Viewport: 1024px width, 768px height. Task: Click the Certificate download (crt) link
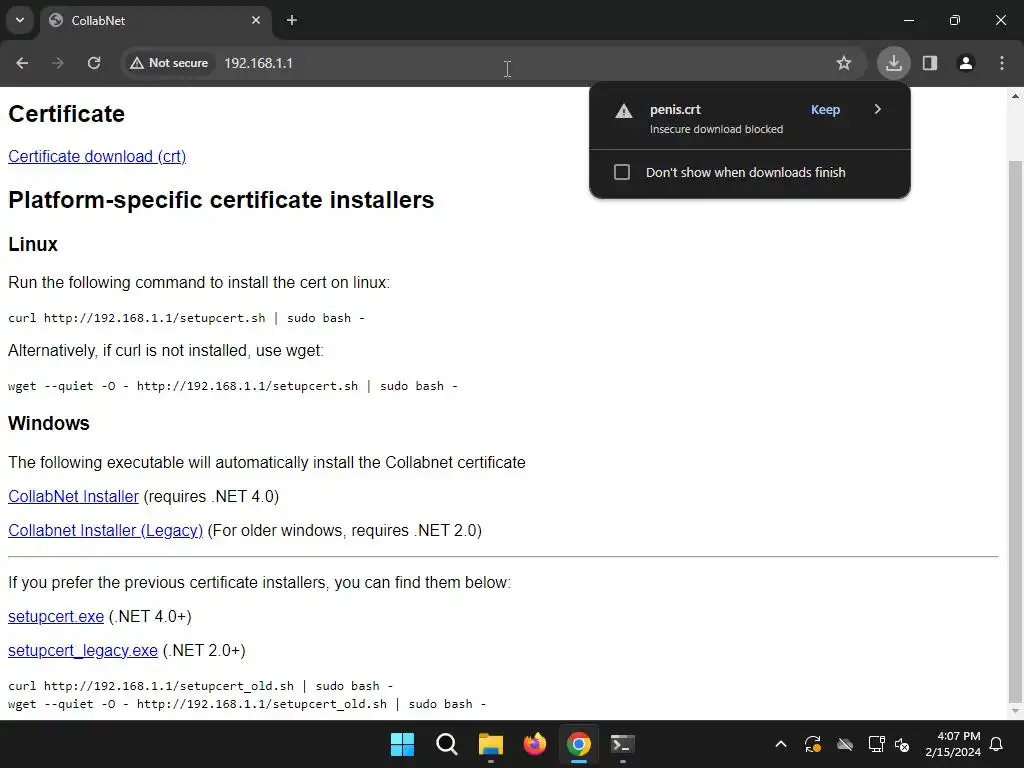click(x=97, y=157)
